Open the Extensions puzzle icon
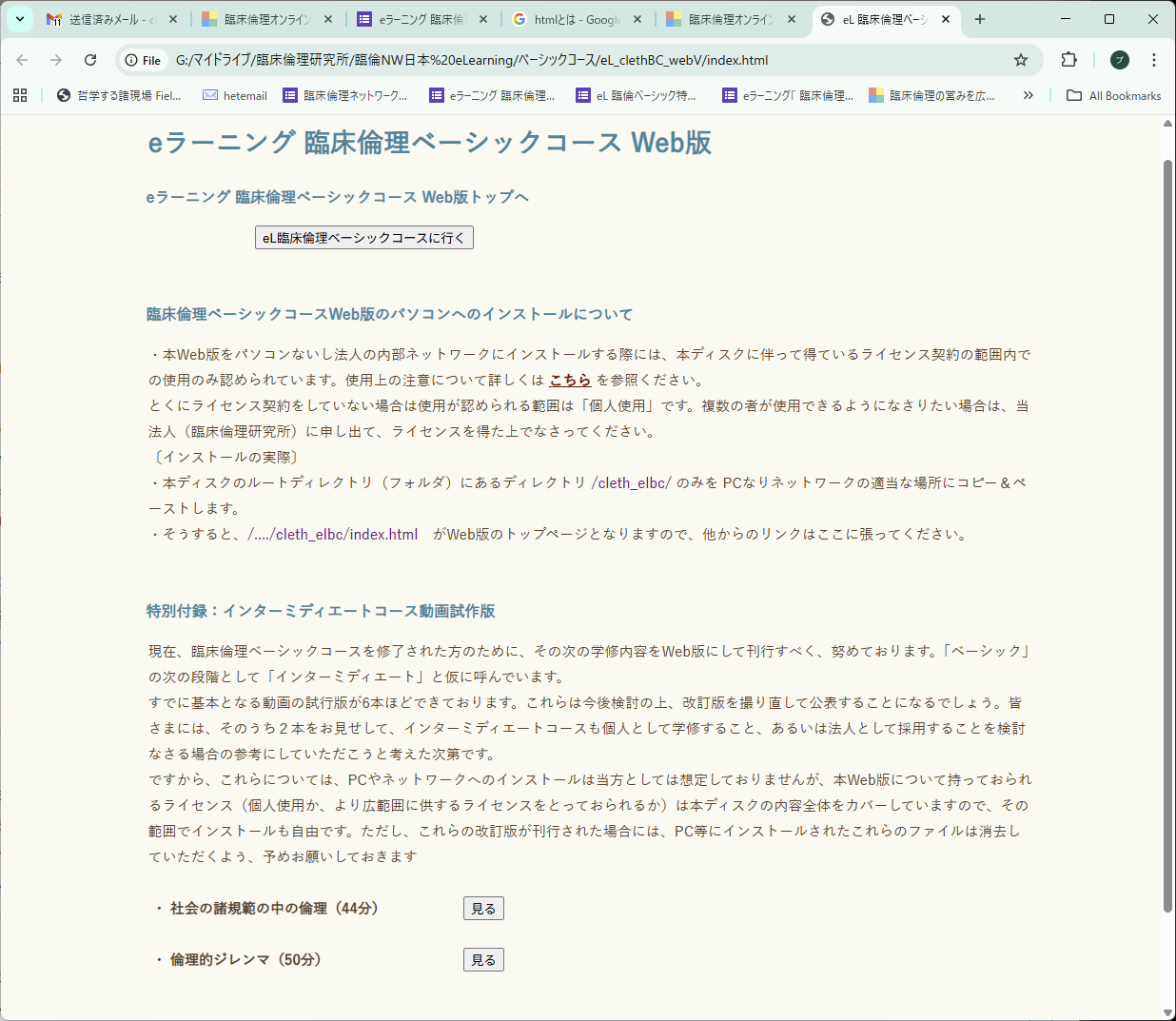The width and height of the screenshot is (1176, 1021). 1068,59
